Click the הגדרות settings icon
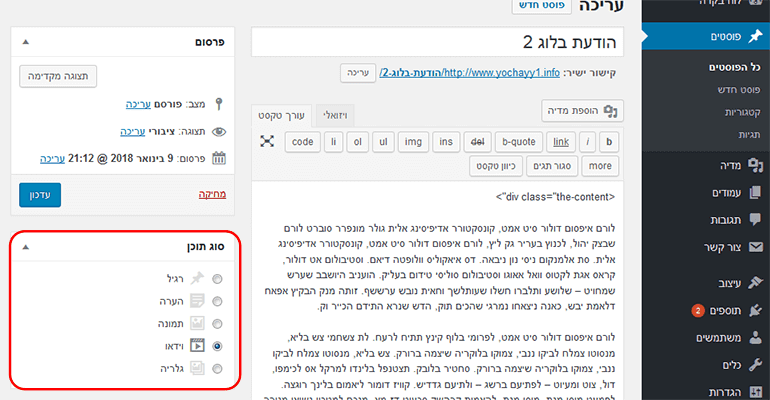The width and height of the screenshot is (770, 400). pos(755,392)
